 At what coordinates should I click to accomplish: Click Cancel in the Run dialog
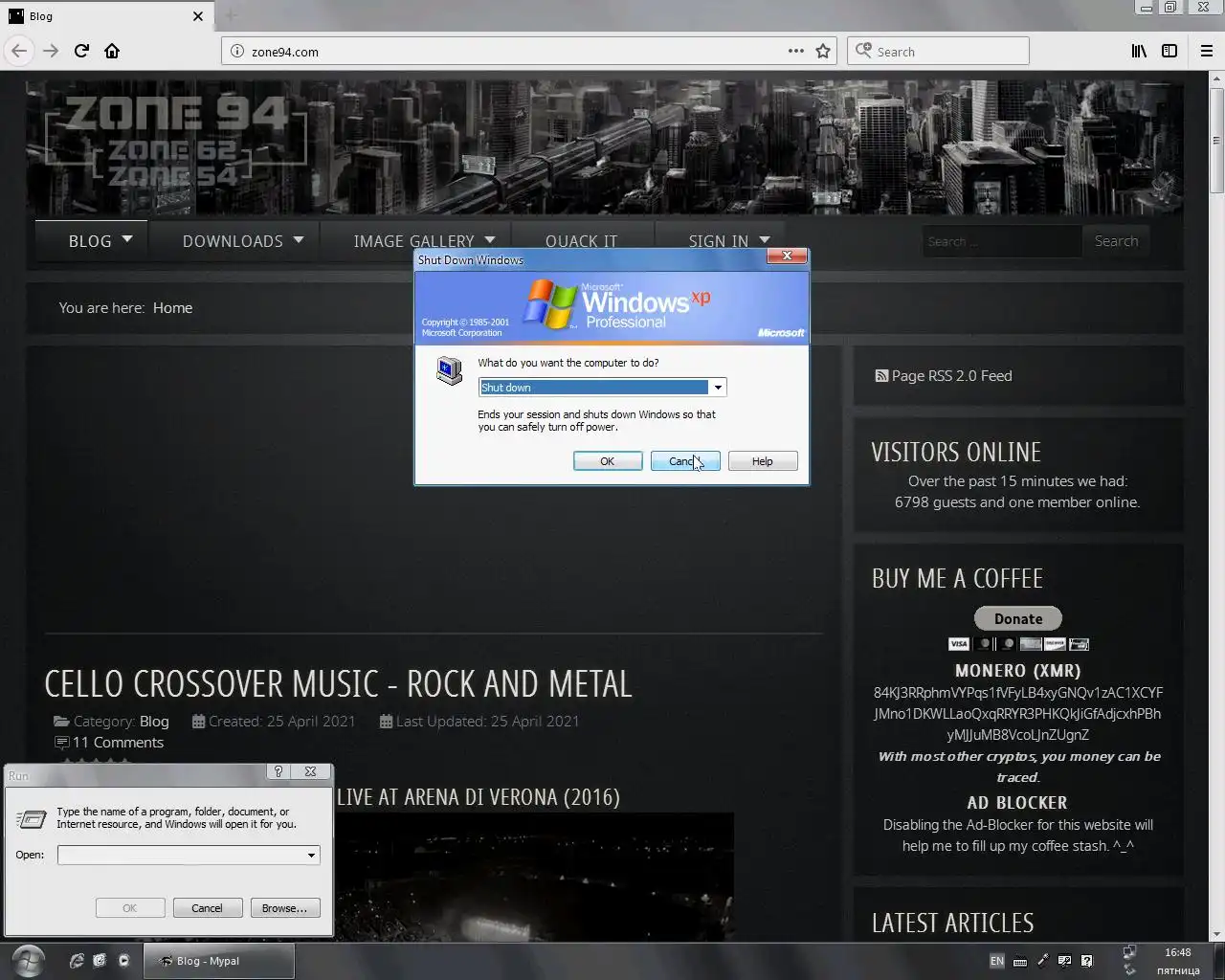207,908
